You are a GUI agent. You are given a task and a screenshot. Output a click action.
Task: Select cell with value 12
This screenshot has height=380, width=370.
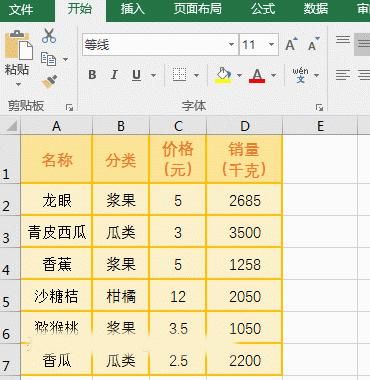(178, 295)
